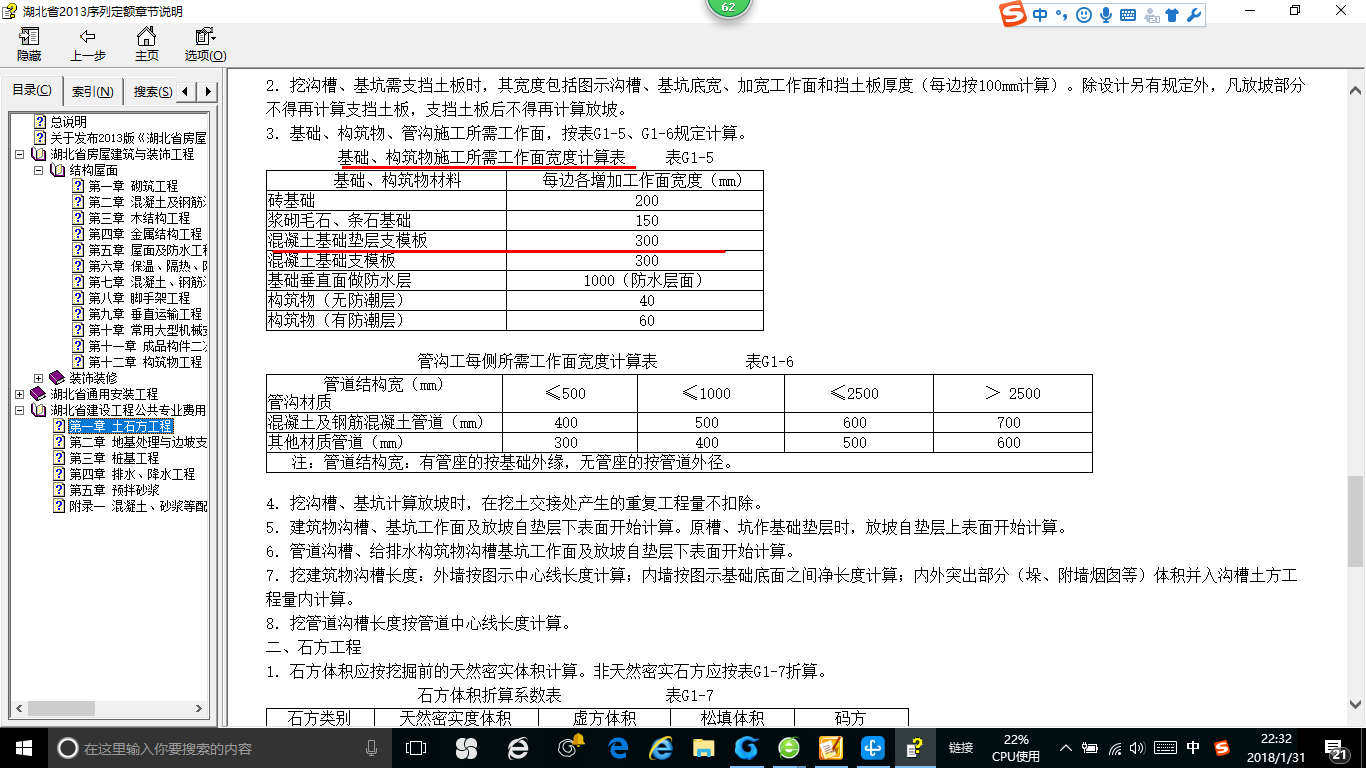Select 第五章 屋面及防水工程 topic

coord(147,250)
